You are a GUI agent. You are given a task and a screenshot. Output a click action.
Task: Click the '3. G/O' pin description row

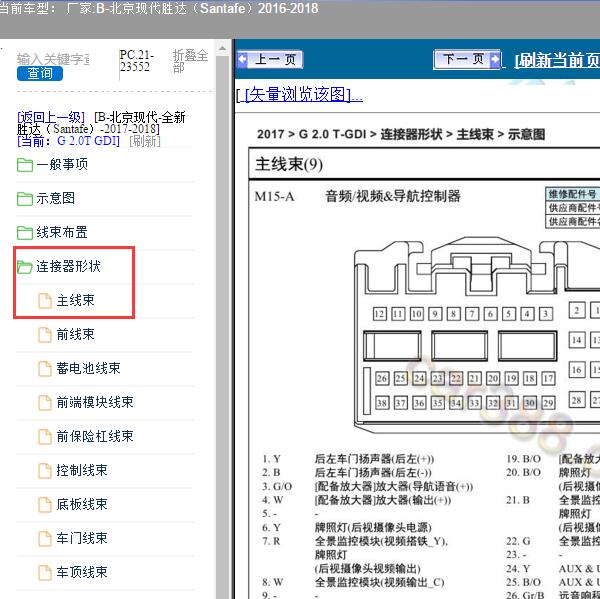(367, 486)
